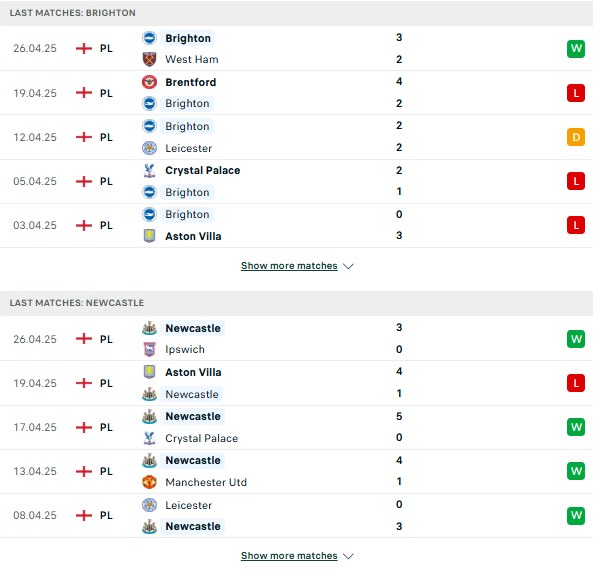The height and width of the screenshot is (573, 593).
Task: Open the Crystal Palace team name in Brighton list
Action: coord(203,171)
